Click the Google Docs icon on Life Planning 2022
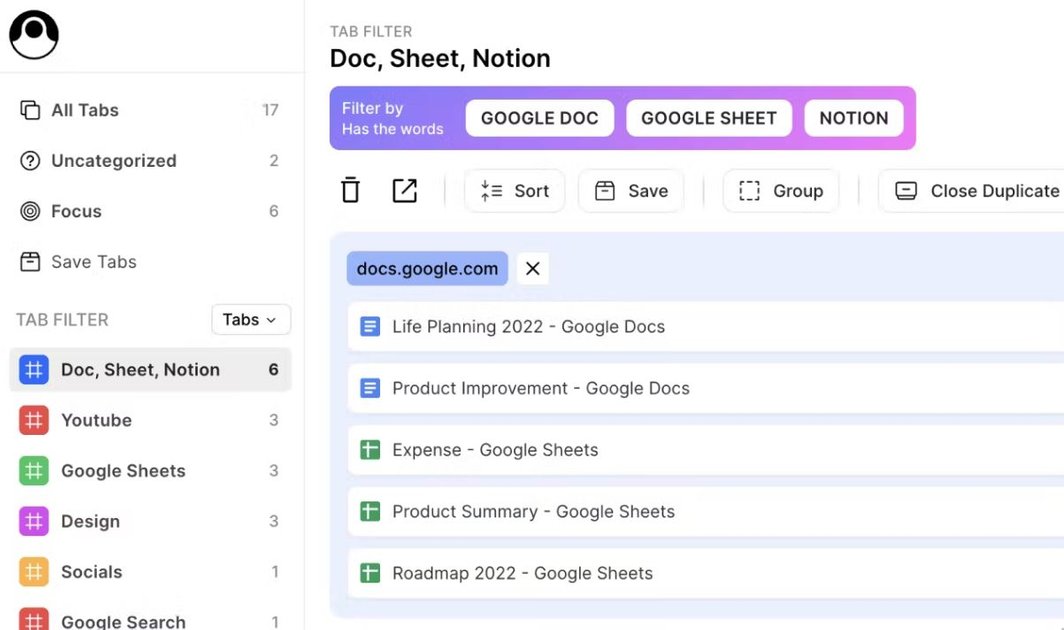The height and width of the screenshot is (630, 1064). tap(370, 326)
